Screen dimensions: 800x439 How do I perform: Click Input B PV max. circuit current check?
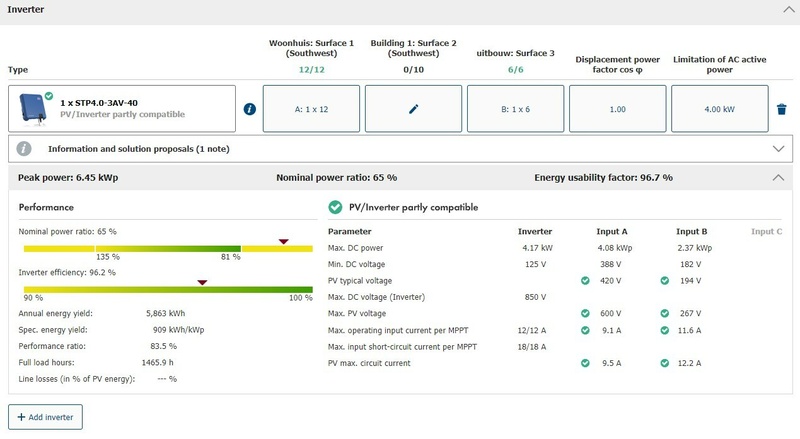pyautogui.click(x=663, y=363)
